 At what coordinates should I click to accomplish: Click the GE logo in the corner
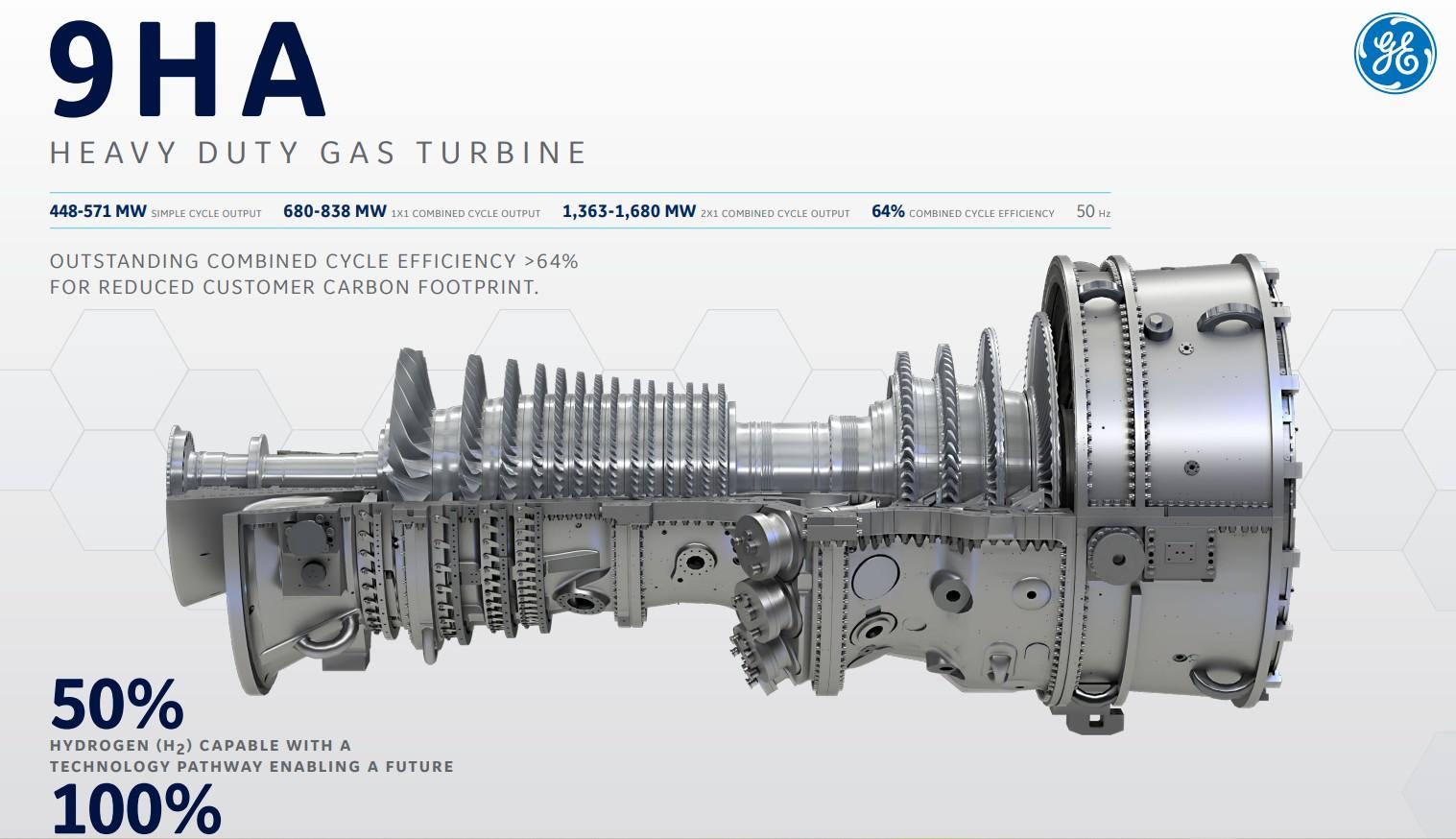1395,54
